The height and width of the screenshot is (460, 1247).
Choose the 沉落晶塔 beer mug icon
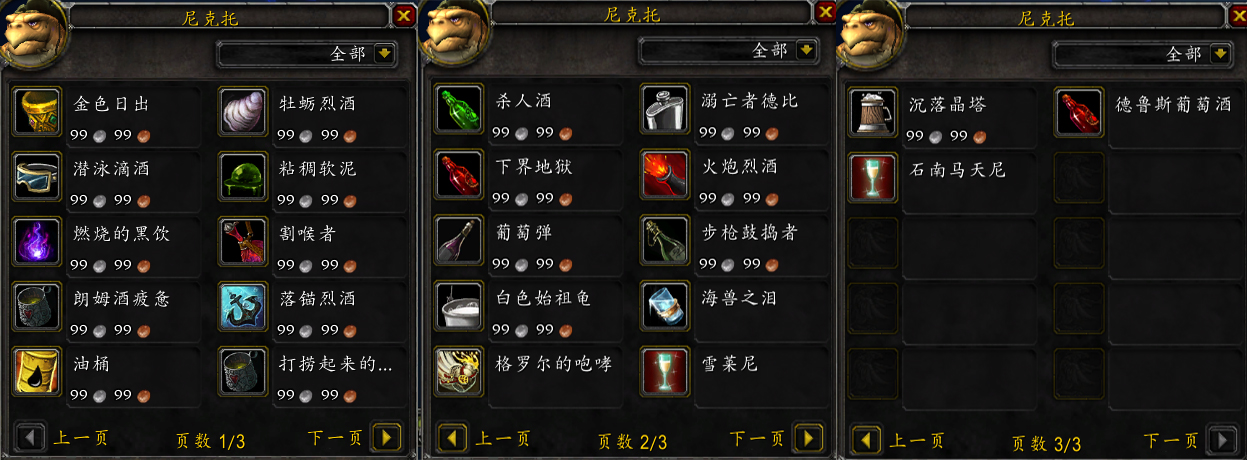pyautogui.click(x=873, y=112)
